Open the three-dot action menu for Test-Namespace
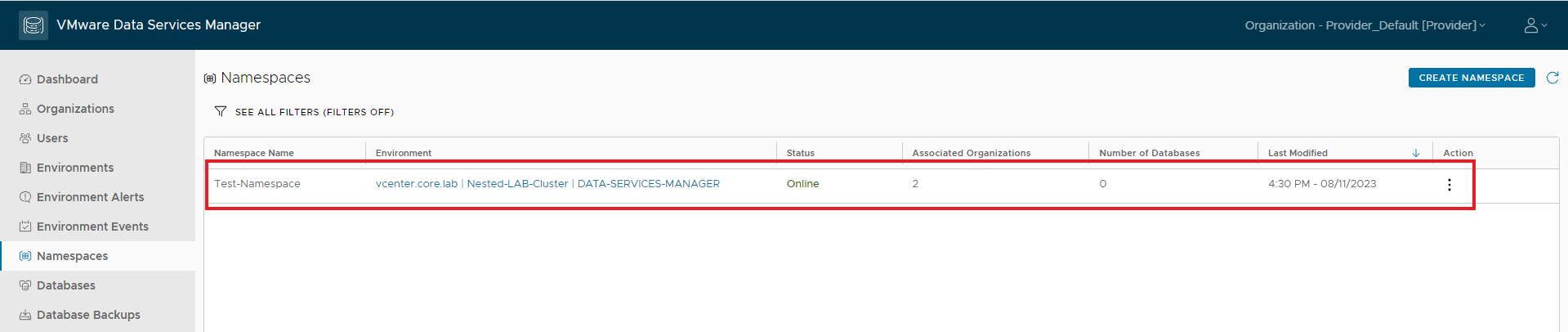 [1449, 185]
